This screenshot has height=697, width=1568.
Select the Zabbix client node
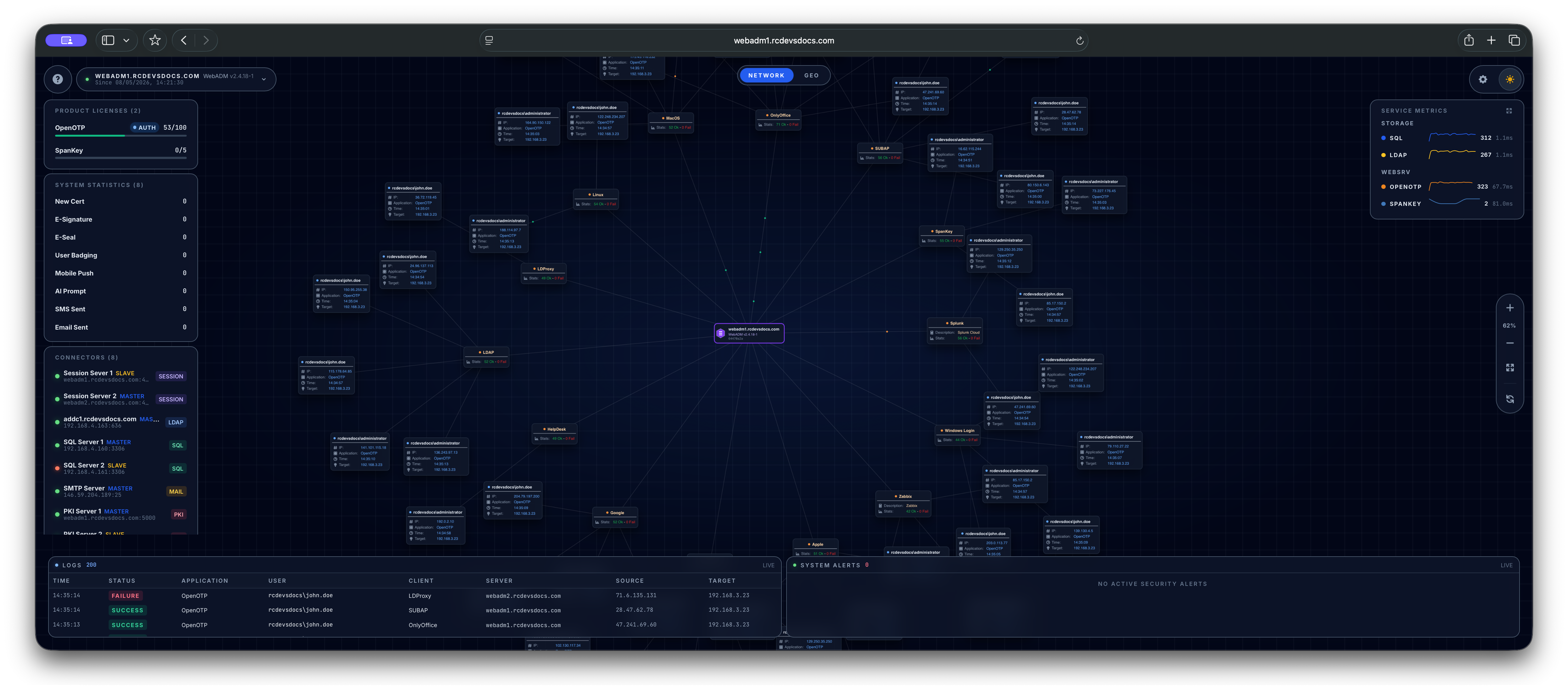(903, 503)
